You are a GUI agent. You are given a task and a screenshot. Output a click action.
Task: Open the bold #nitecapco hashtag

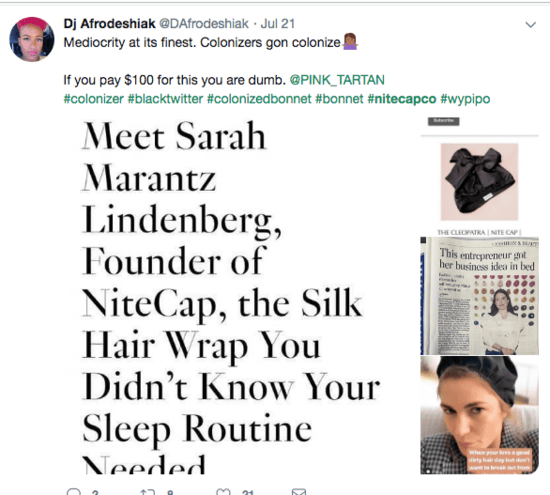pos(402,99)
